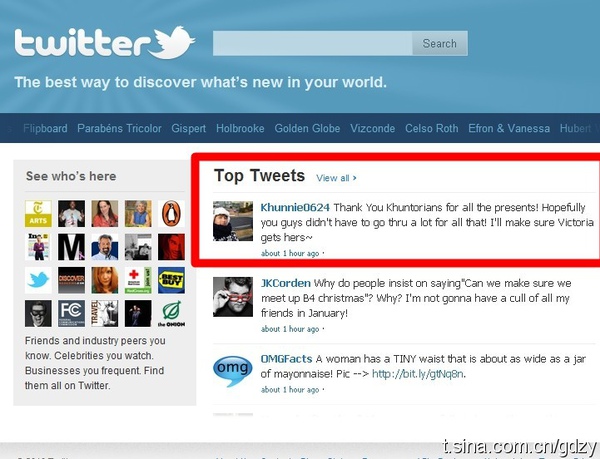Follow the bit.ly/gtNq8n link

[x=417, y=374]
